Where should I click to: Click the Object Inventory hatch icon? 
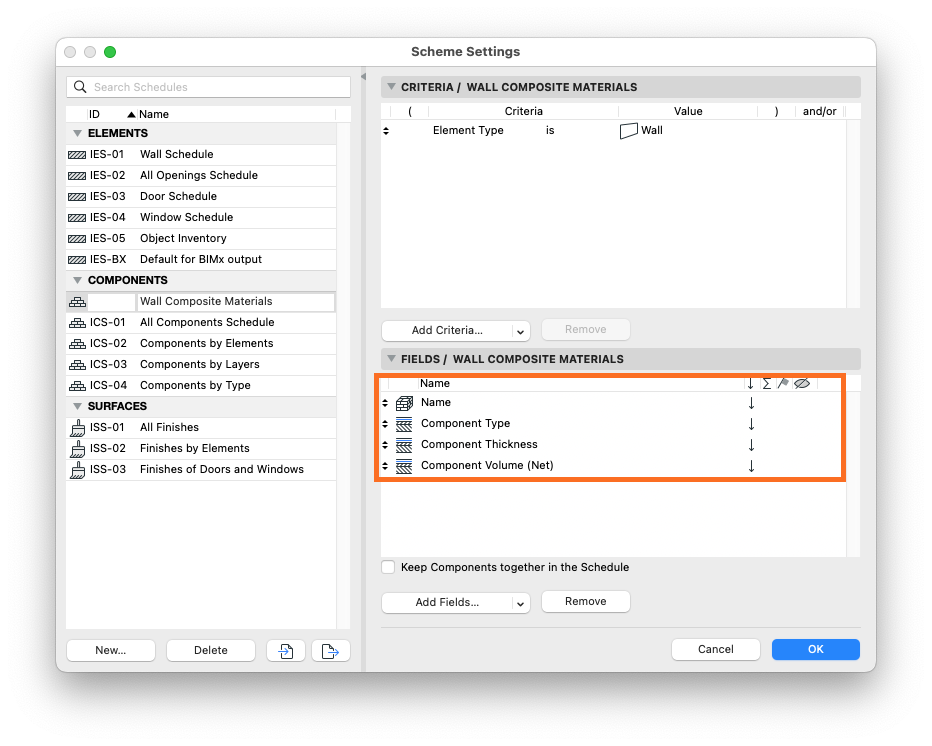pos(77,239)
